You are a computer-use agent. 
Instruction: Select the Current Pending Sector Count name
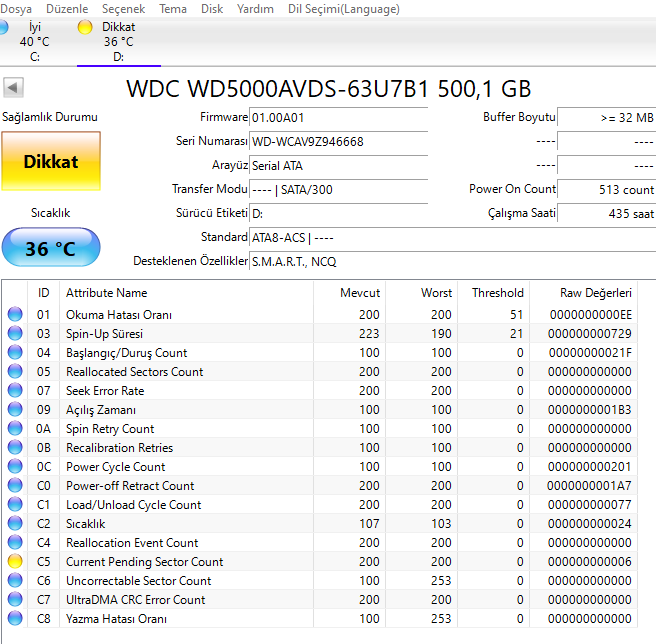(x=144, y=562)
